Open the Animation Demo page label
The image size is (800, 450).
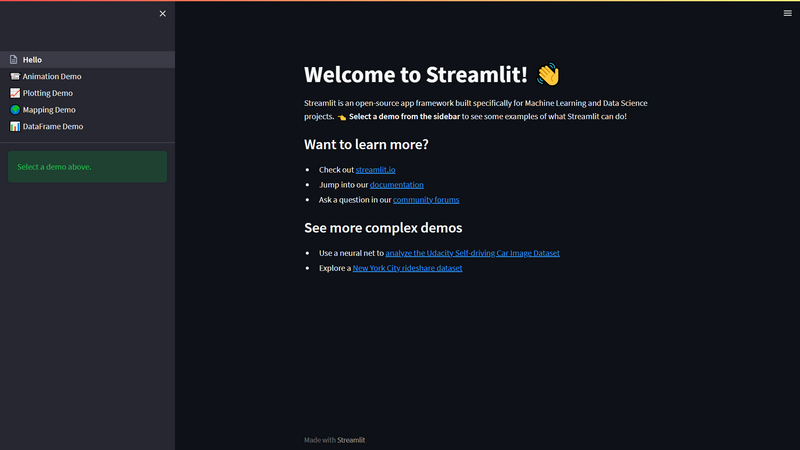click(52, 76)
